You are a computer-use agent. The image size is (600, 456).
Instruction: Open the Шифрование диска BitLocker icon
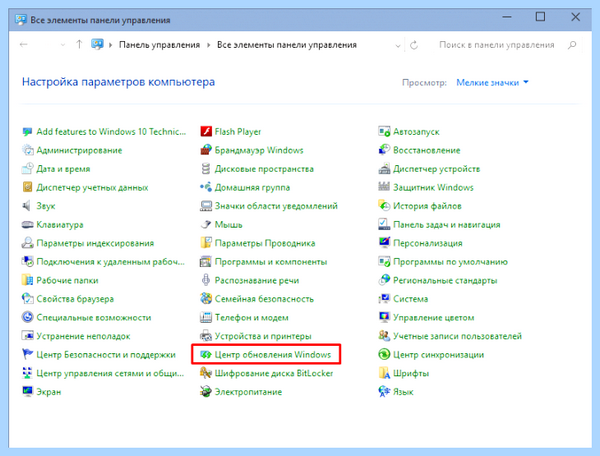coord(206,373)
